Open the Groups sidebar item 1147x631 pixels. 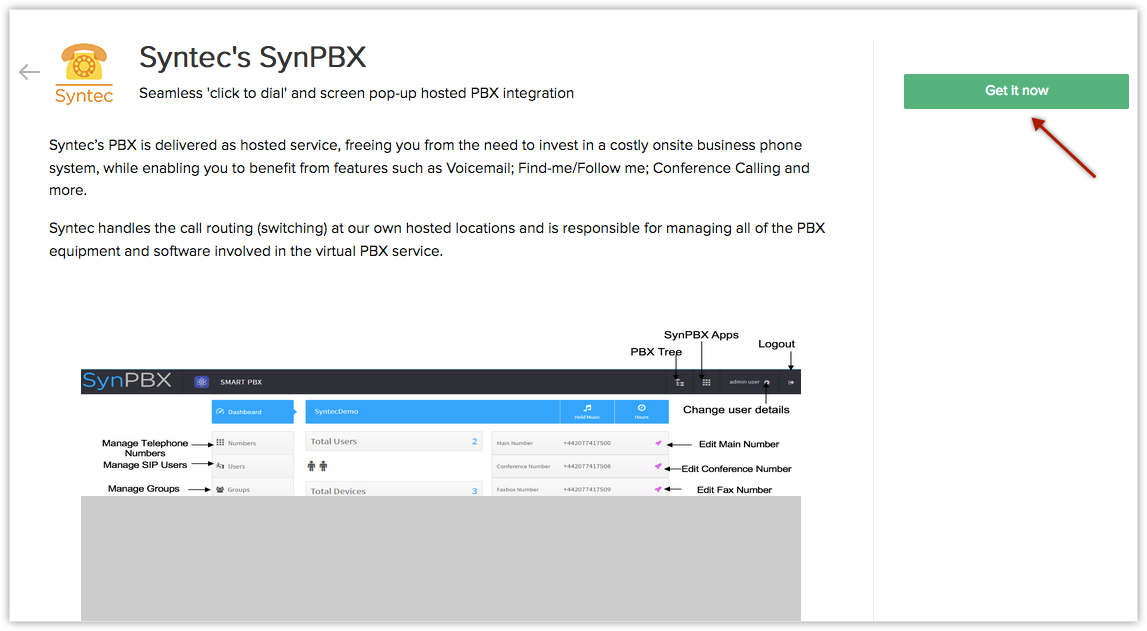point(252,489)
